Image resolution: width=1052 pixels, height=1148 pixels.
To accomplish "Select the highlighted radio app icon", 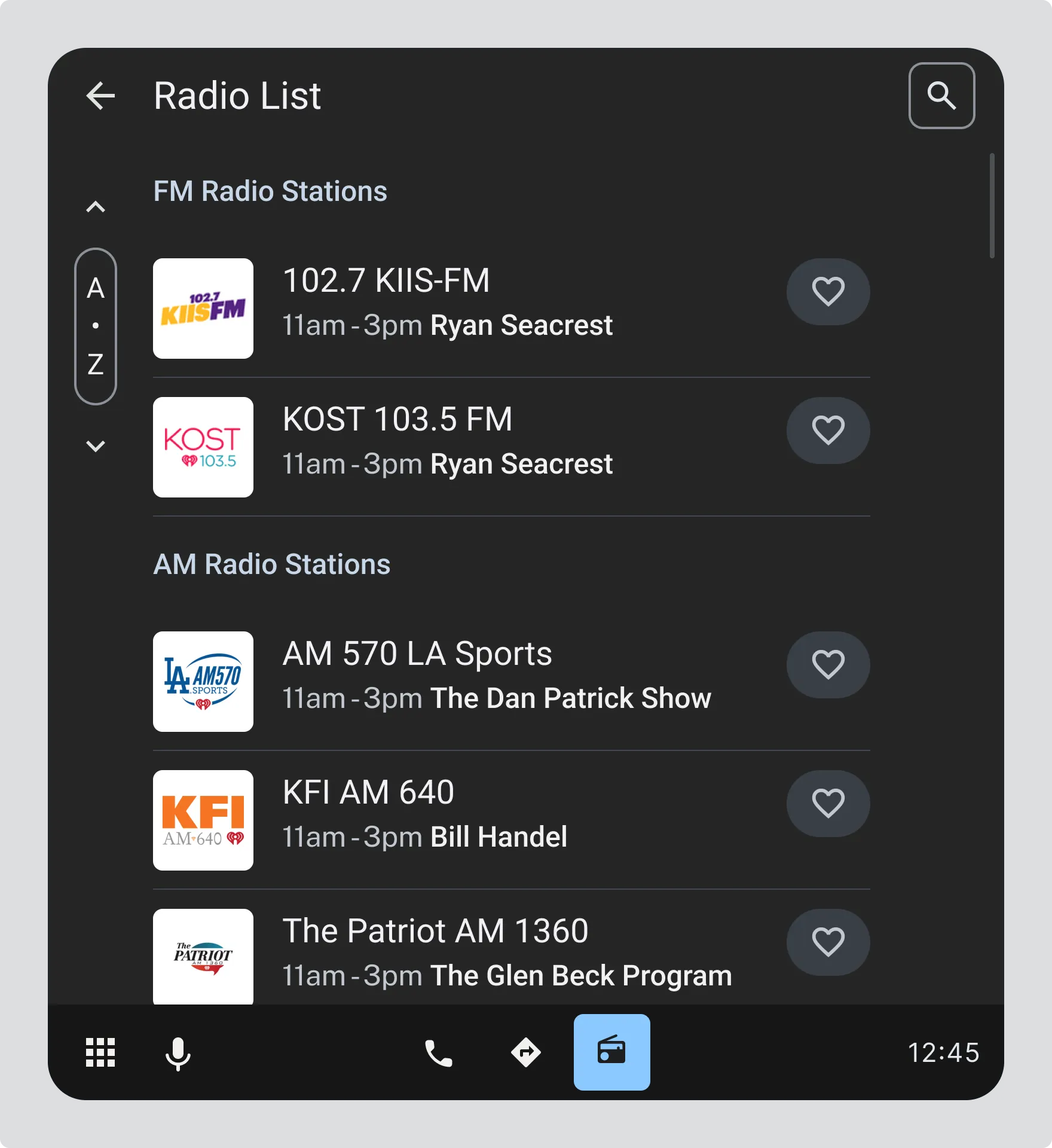I will [611, 1052].
